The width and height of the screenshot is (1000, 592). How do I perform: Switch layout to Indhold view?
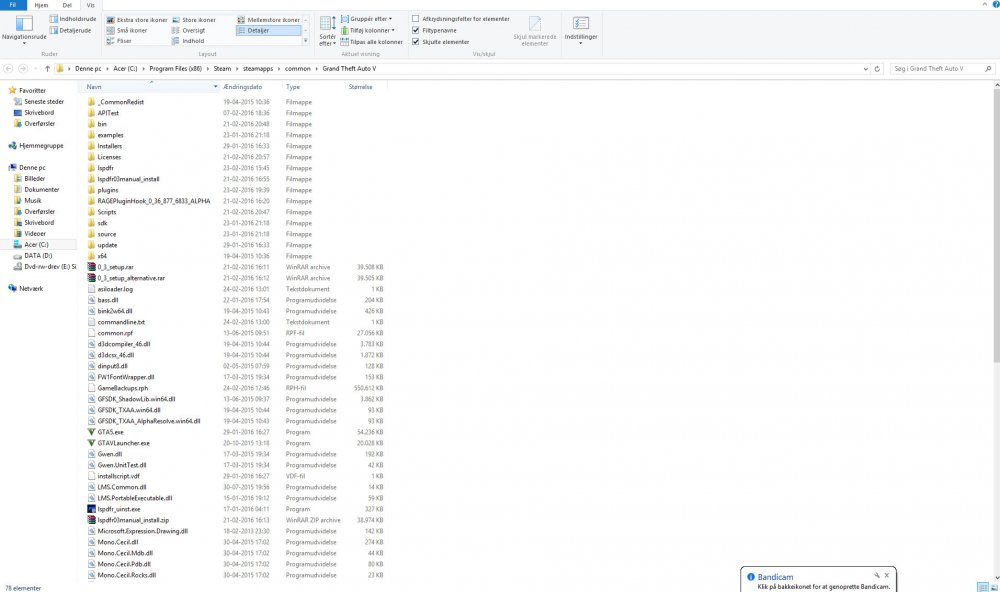coord(188,41)
